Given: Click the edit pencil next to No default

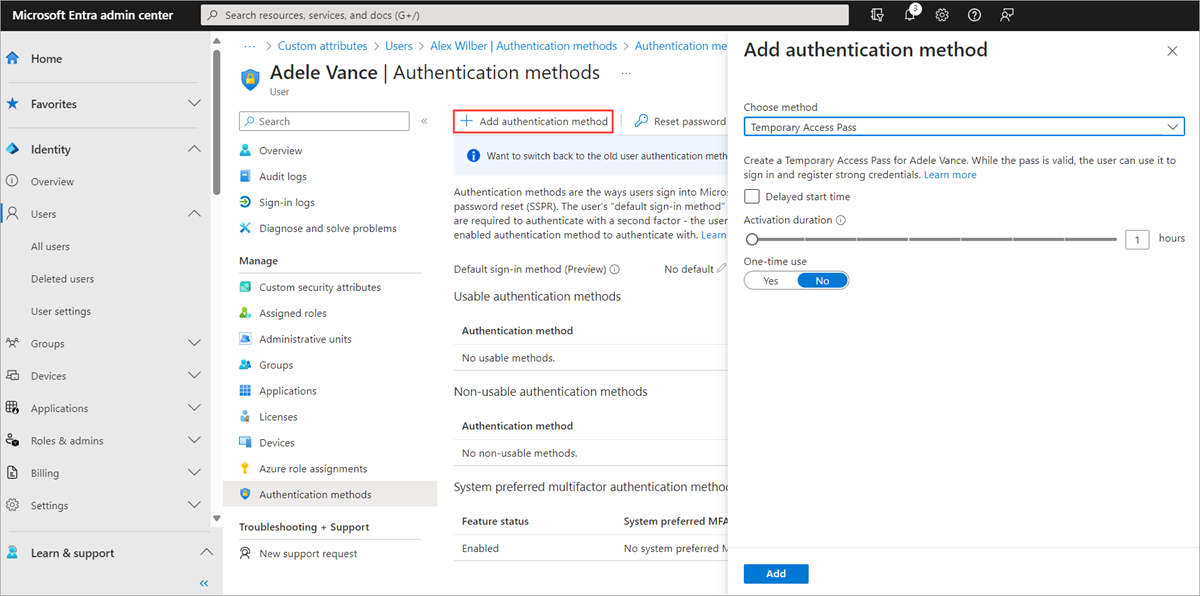Looking at the screenshot, I should 722,269.
